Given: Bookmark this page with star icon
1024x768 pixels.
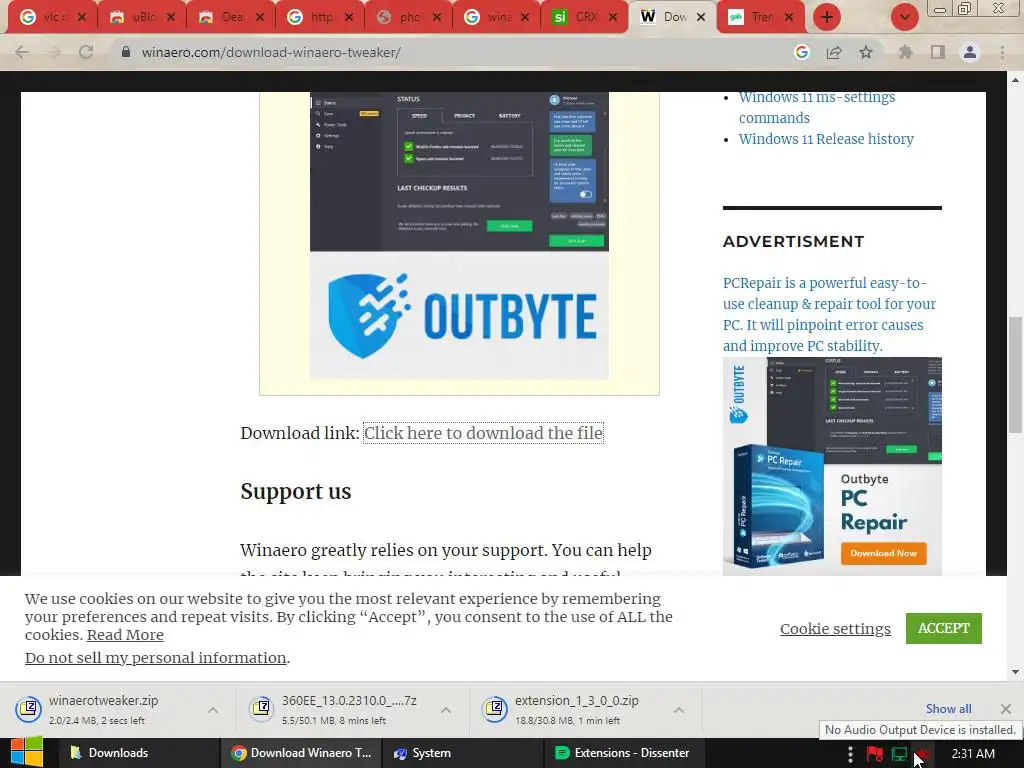Looking at the screenshot, I should click(x=866, y=52).
